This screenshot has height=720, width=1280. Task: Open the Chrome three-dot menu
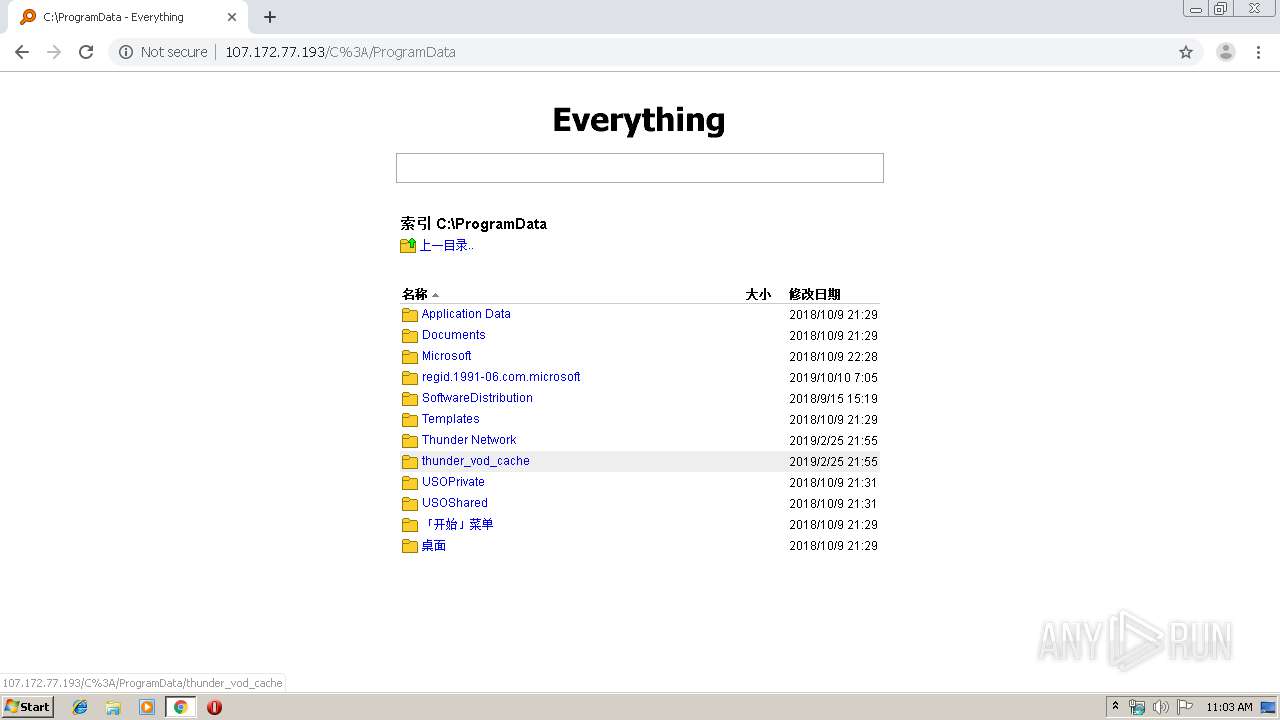pos(1259,52)
